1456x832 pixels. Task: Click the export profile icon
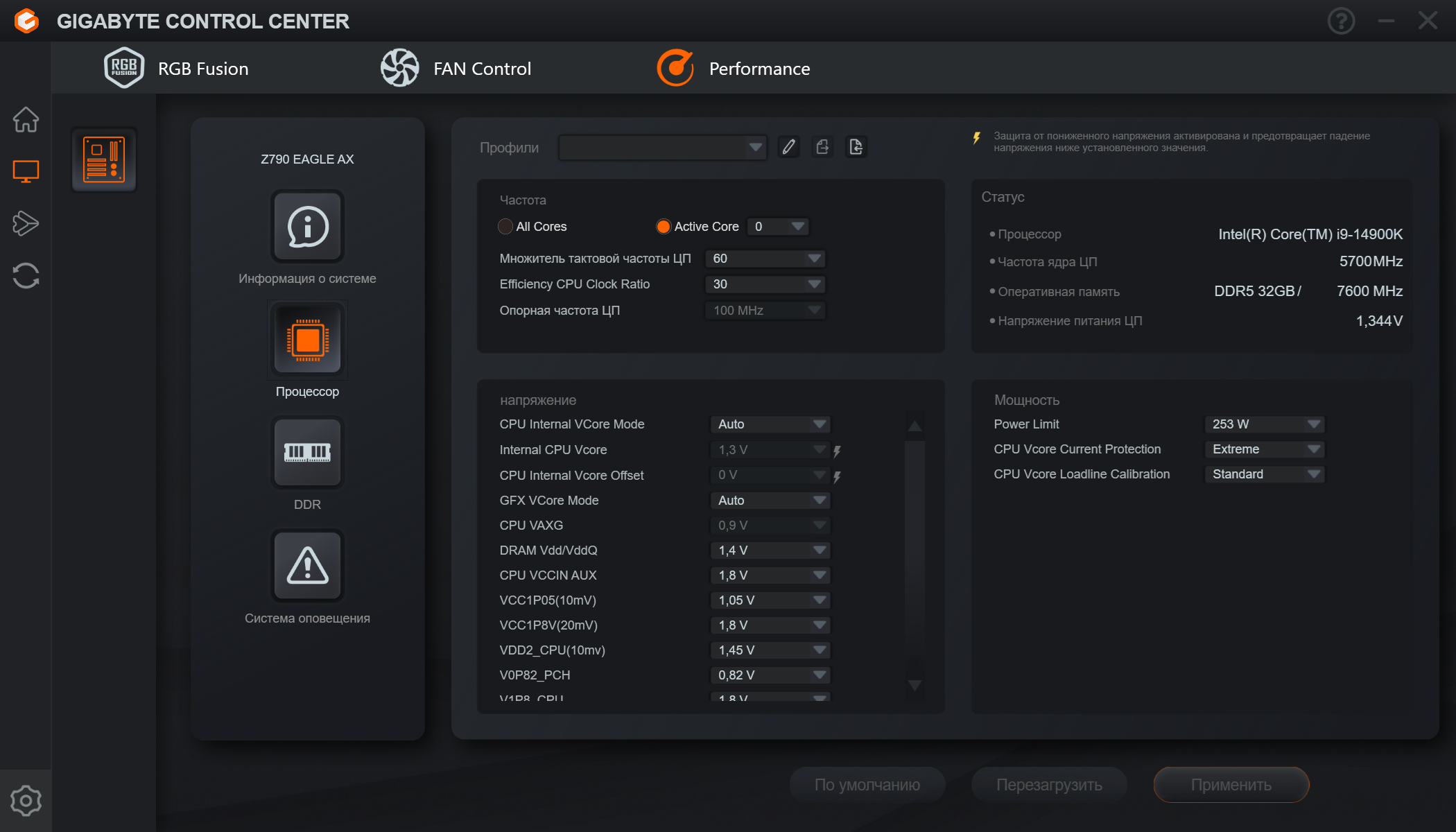click(822, 147)
